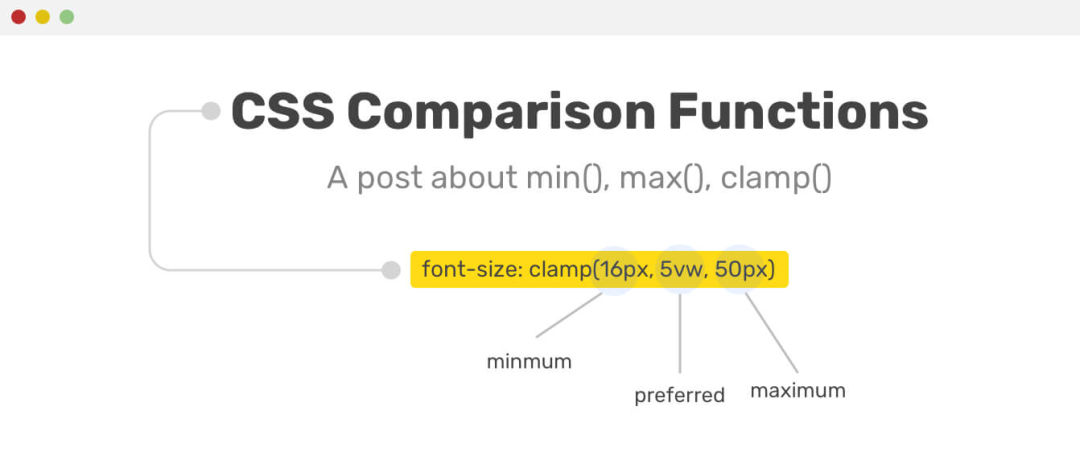This screenshot has width=1080, height=460.
Task: Click the 'maximum' label
Action: [798, 391]
